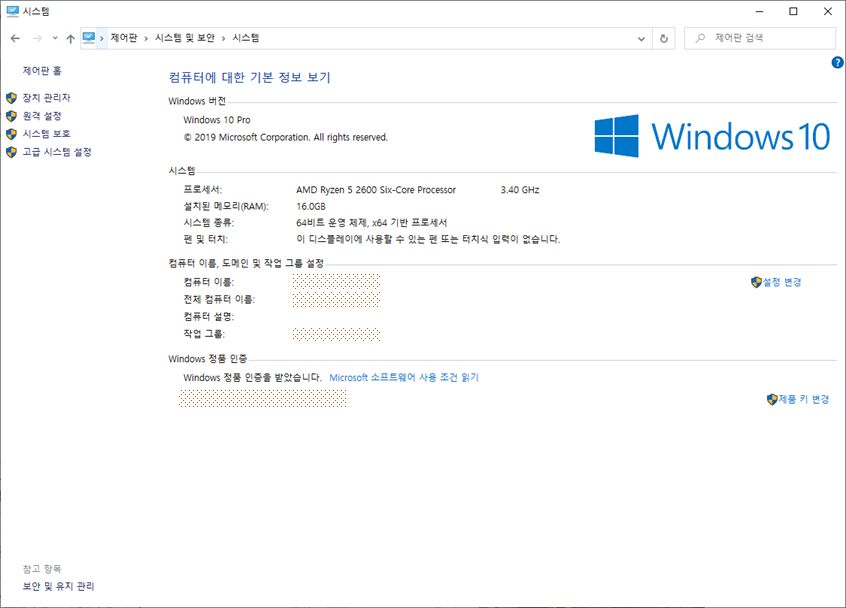The height and width of the screenshot is (608, 846).
Task: Click the pen and touch status text
Action: pos(428,239)
